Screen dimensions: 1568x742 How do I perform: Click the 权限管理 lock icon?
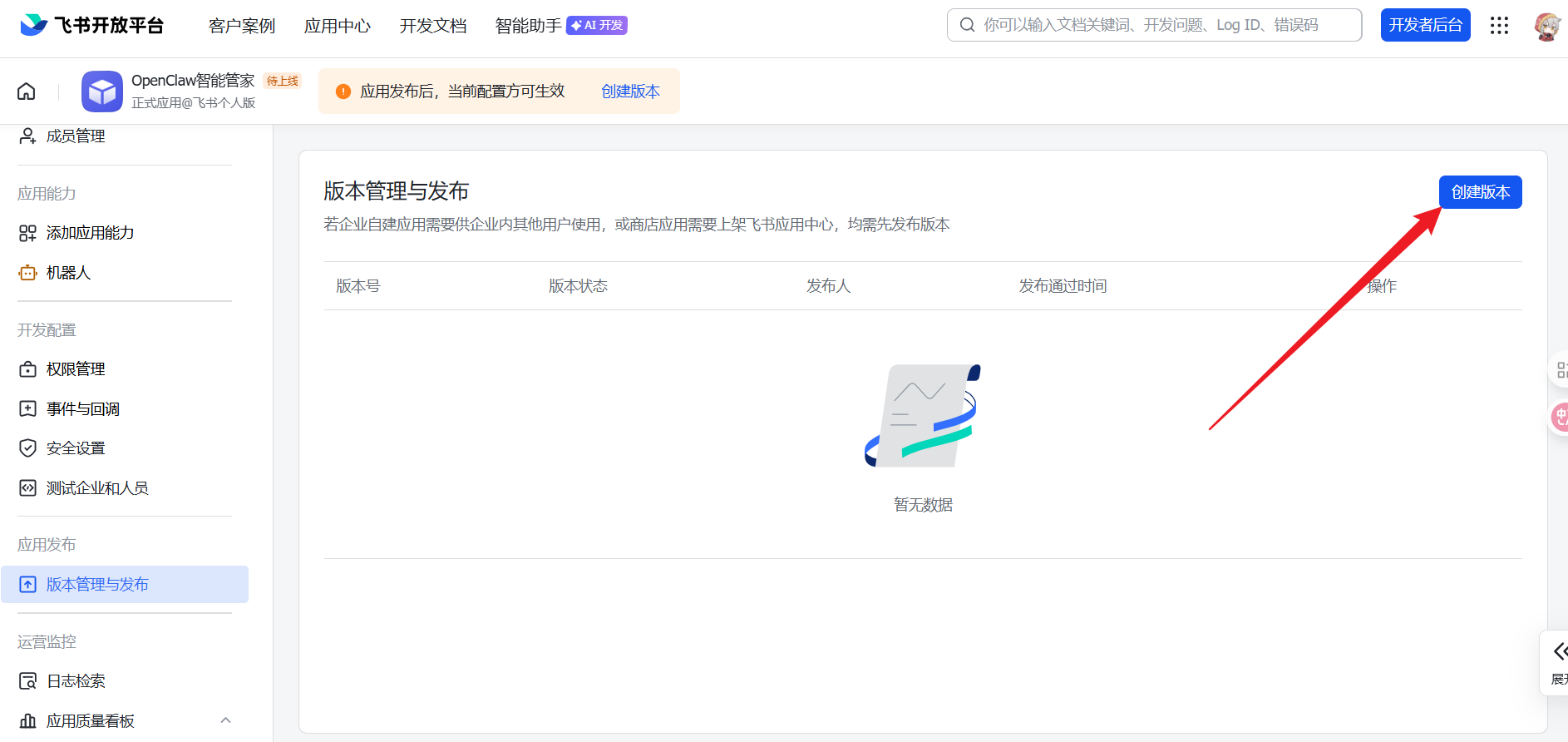tap(27, 369)
